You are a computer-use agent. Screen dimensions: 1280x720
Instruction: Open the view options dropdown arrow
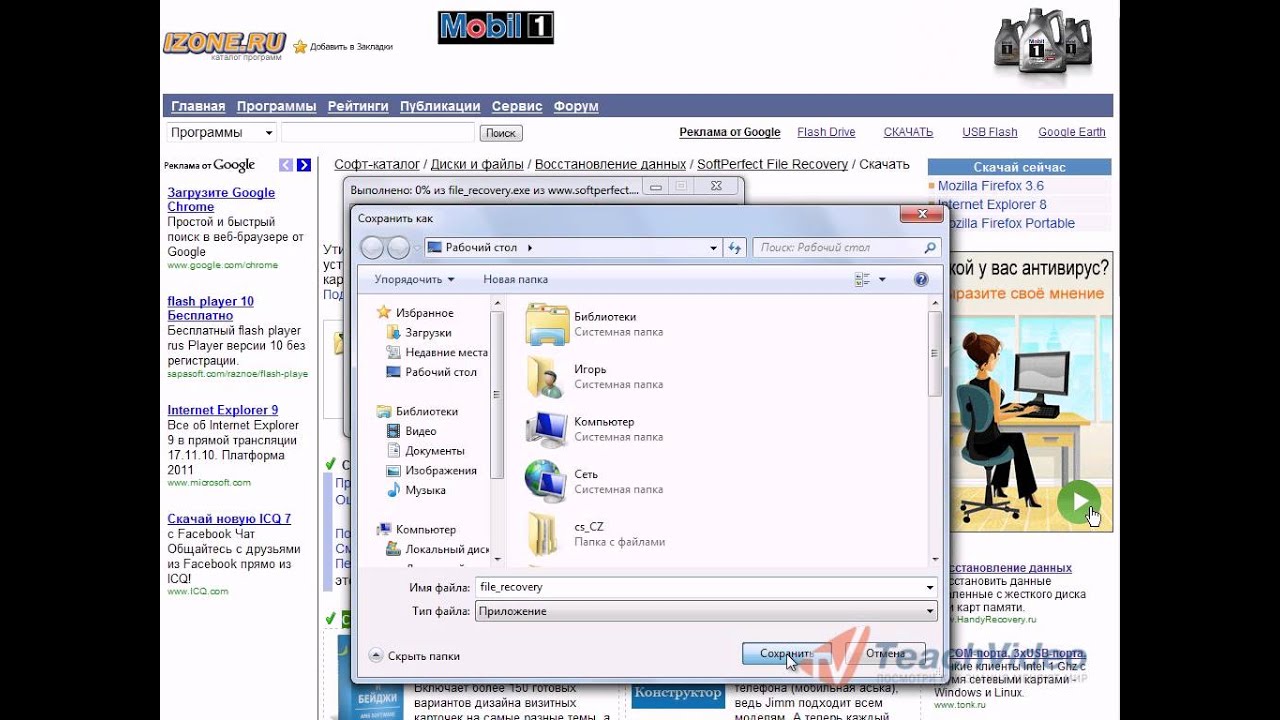881,280
